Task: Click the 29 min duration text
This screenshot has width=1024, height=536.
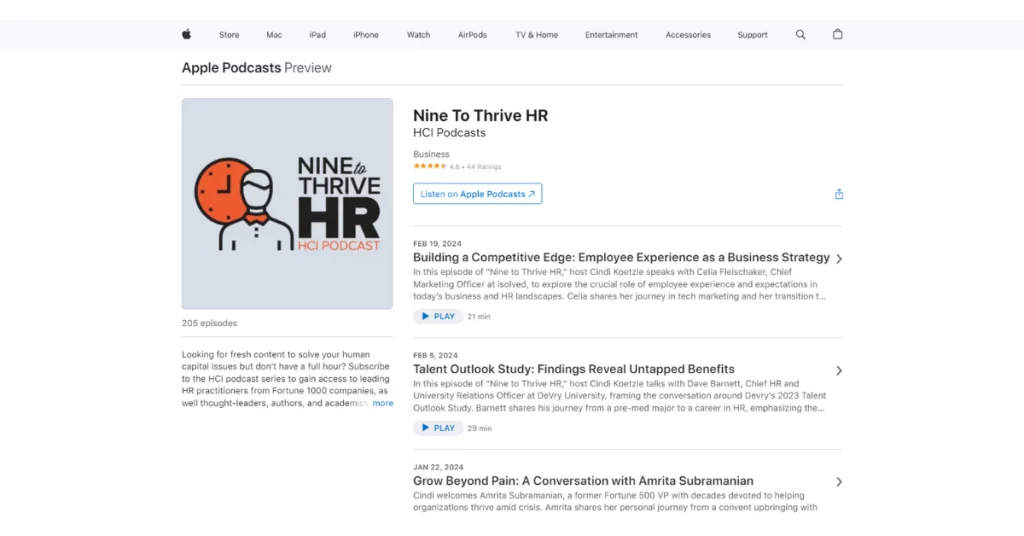Action: (x=479, y=428)
